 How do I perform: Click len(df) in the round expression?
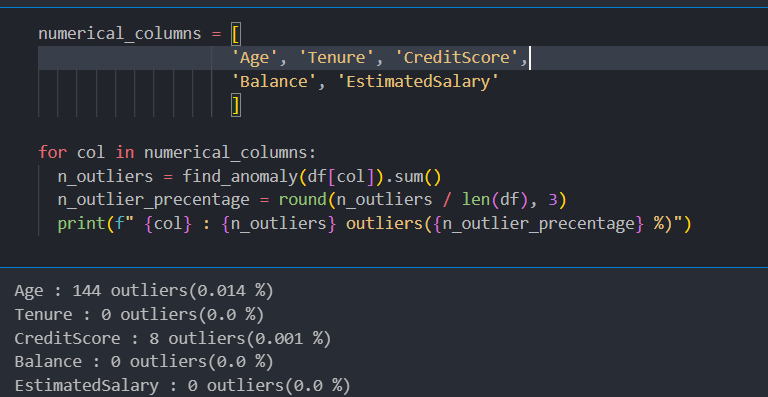coord(495,200)
